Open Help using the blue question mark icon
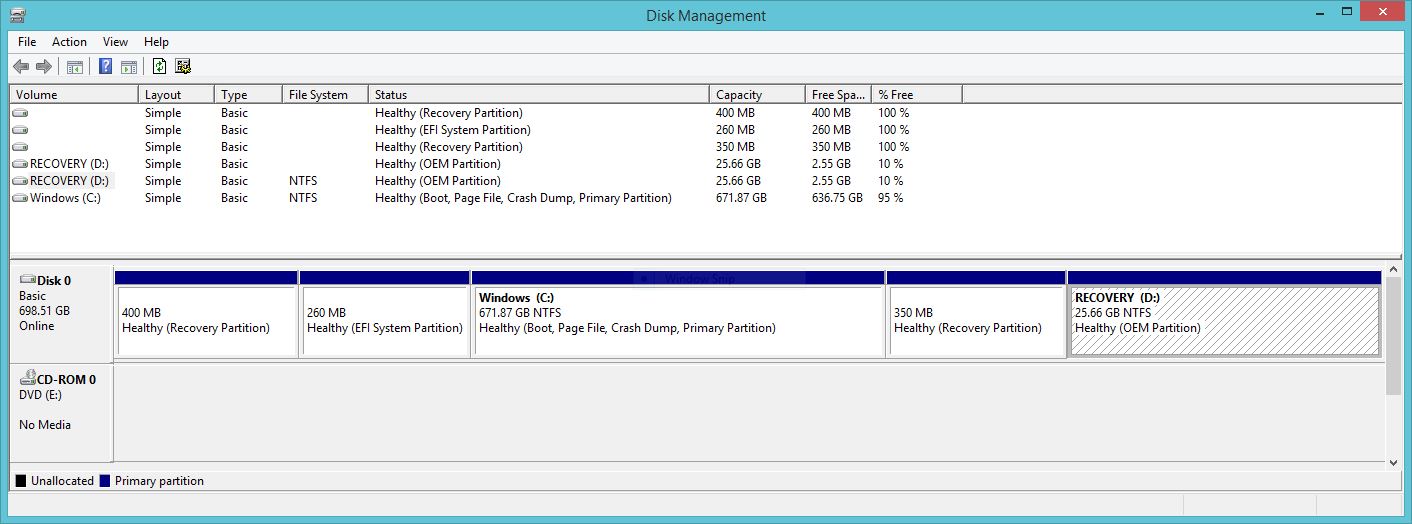Screen dimensions: 1412x524 105,67
